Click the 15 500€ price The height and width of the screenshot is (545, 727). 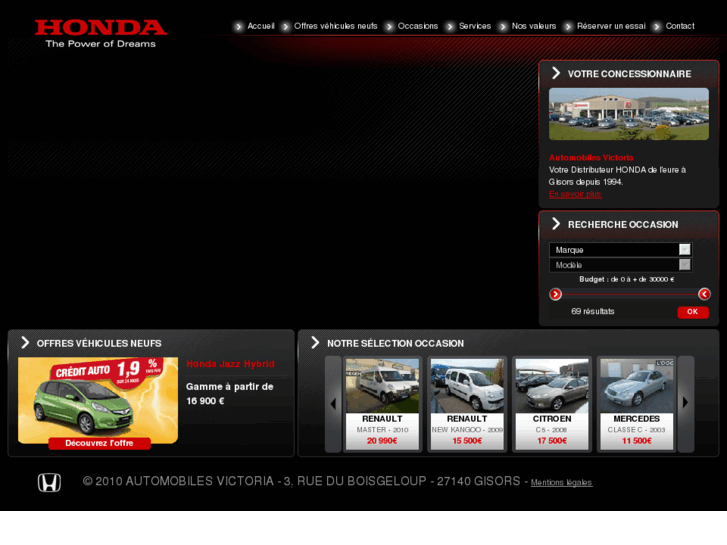coord(467,441)
